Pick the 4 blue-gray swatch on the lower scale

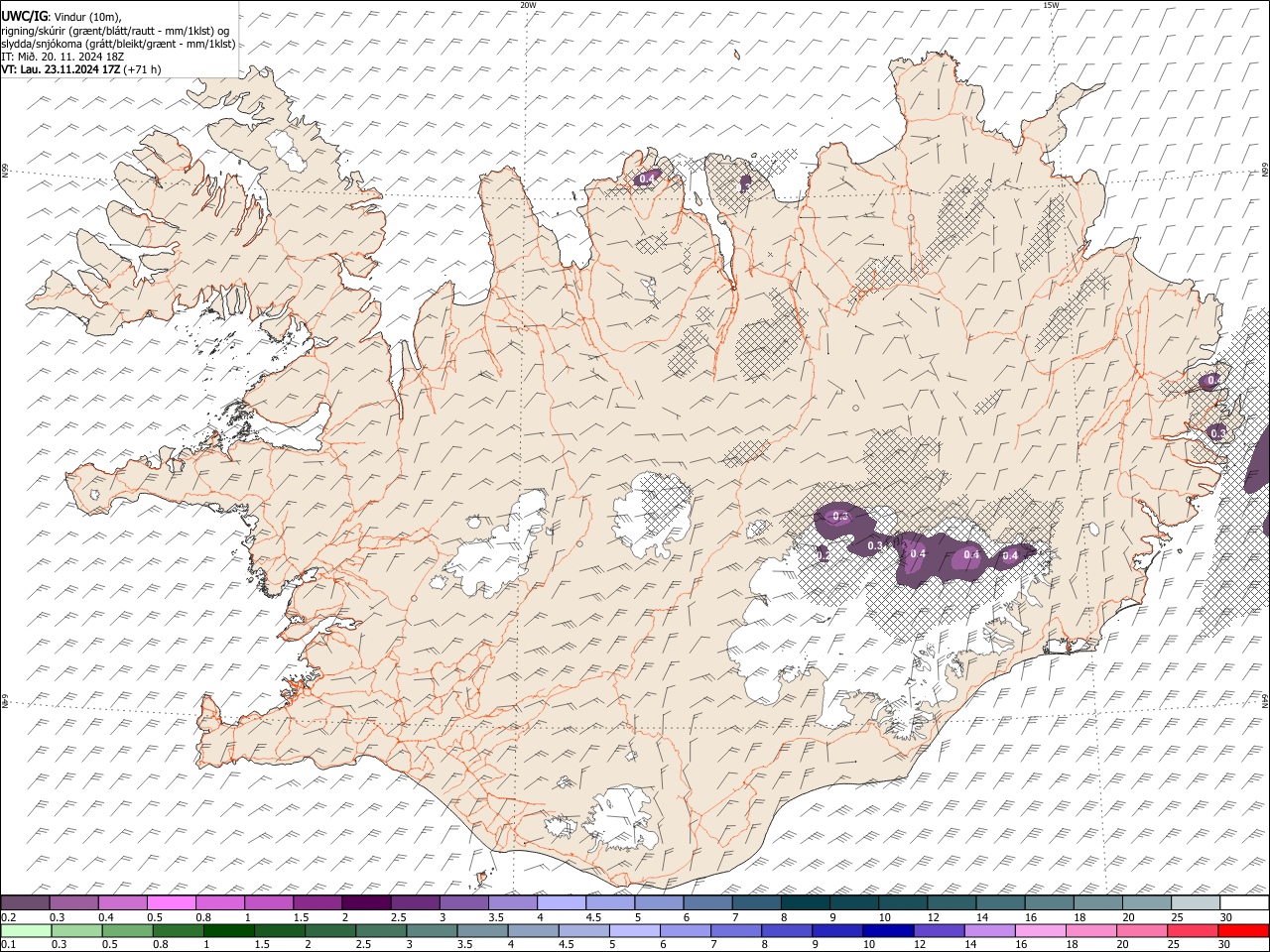click(533, 930)
